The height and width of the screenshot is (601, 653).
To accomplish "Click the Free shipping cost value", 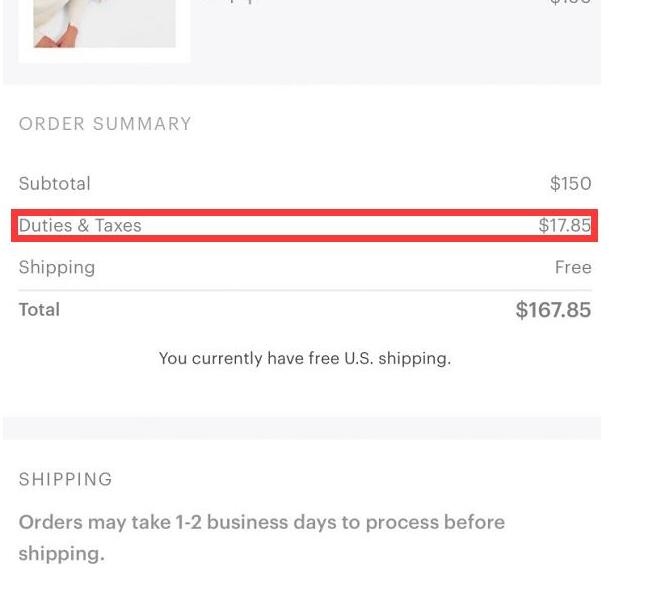I will click(x=573, y=268).
